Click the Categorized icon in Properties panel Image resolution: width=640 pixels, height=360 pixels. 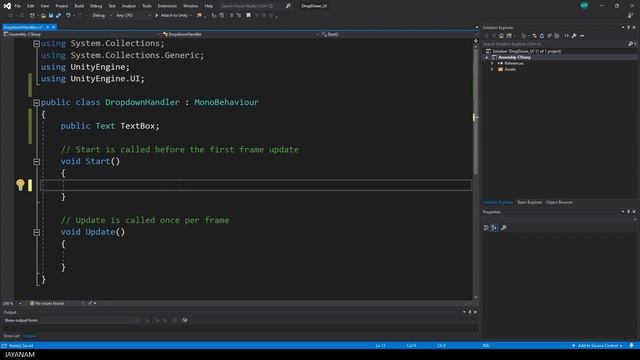pos(486,228)
